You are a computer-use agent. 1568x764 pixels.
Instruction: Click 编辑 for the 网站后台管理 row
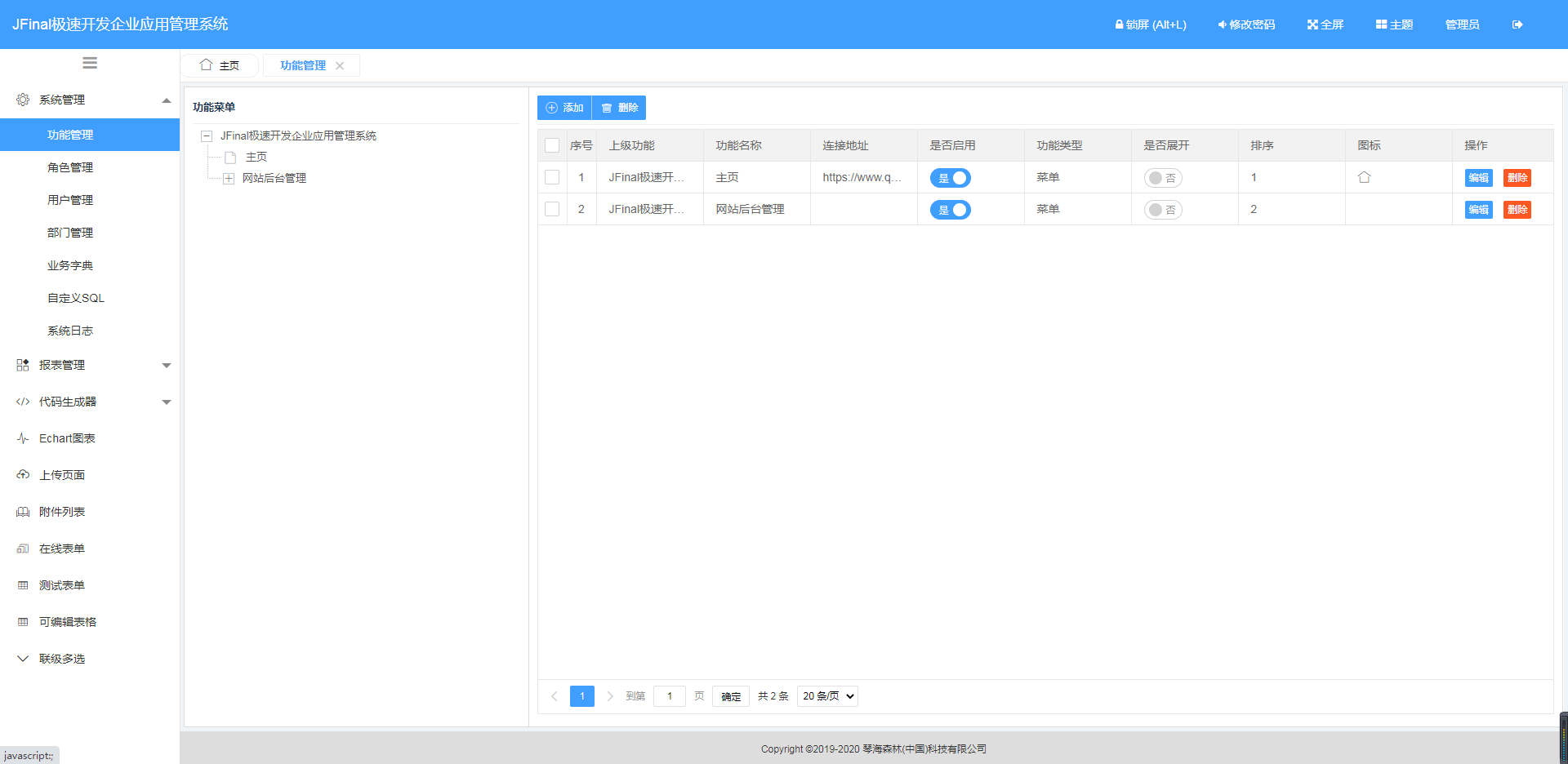[1478, 210]
